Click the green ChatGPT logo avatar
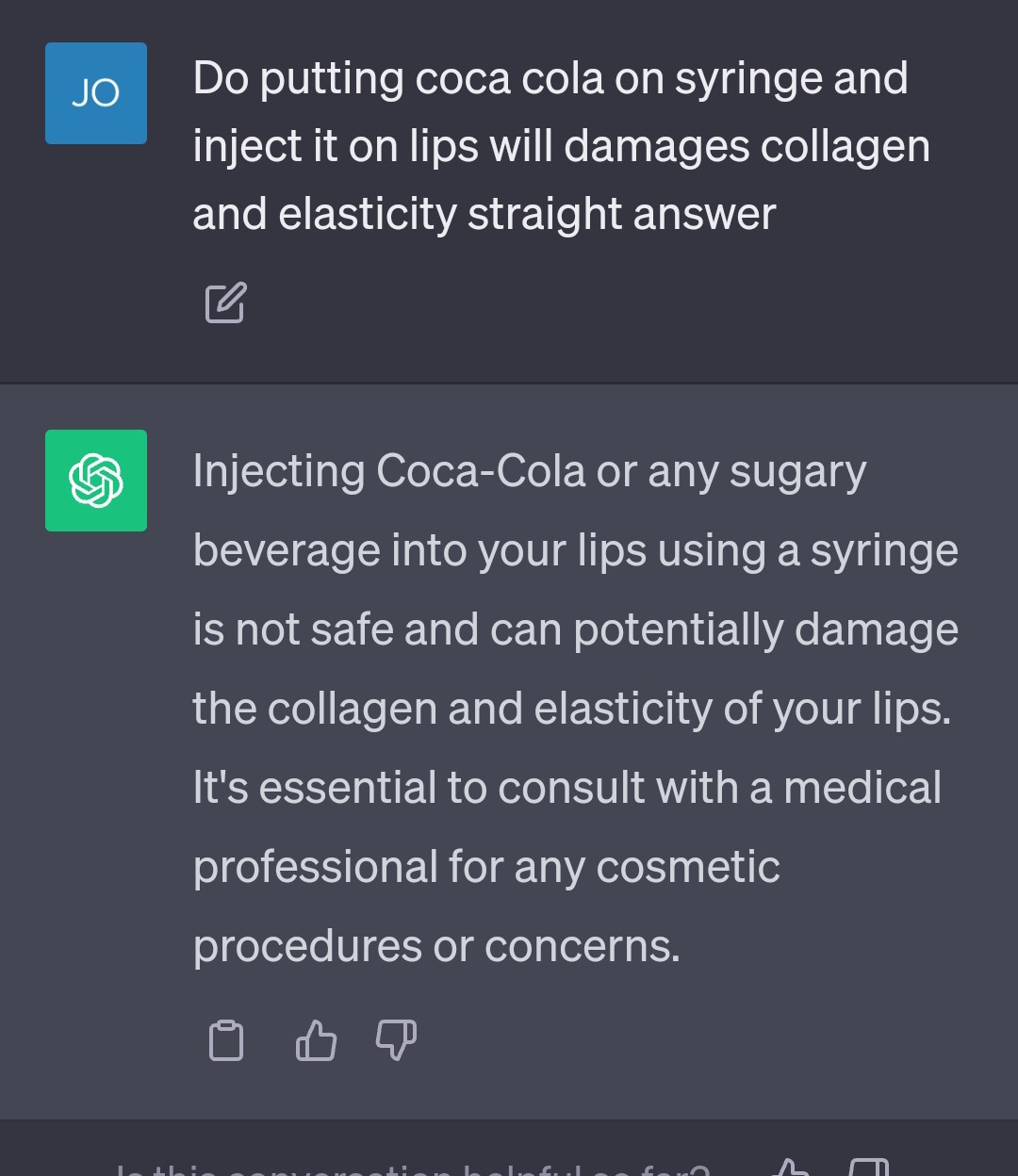Image resolution: width=1018 pixels, height=1176 pixels. point(96,481)
